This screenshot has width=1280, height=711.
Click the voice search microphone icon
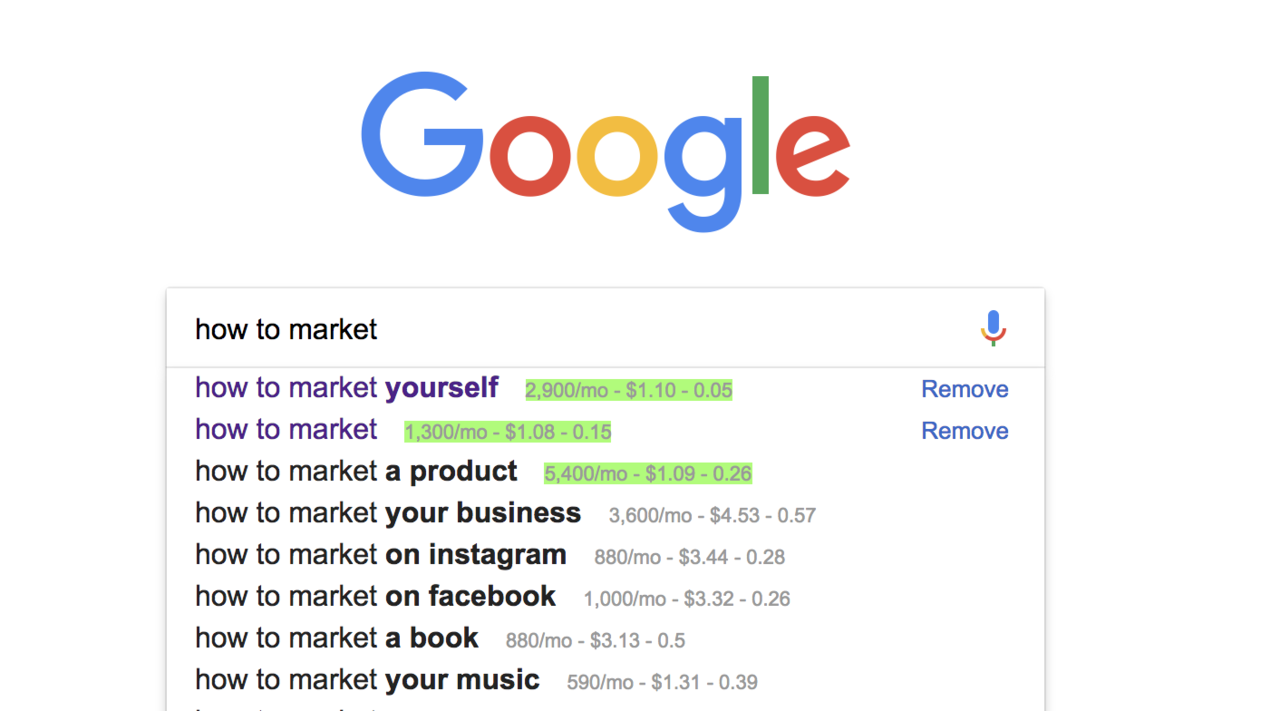992,328
